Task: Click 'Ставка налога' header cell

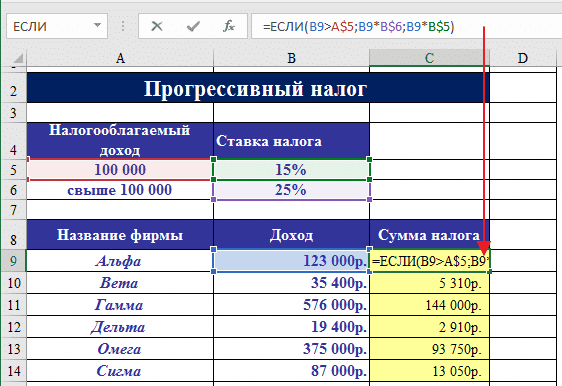Action: click(x=291, y=140)
